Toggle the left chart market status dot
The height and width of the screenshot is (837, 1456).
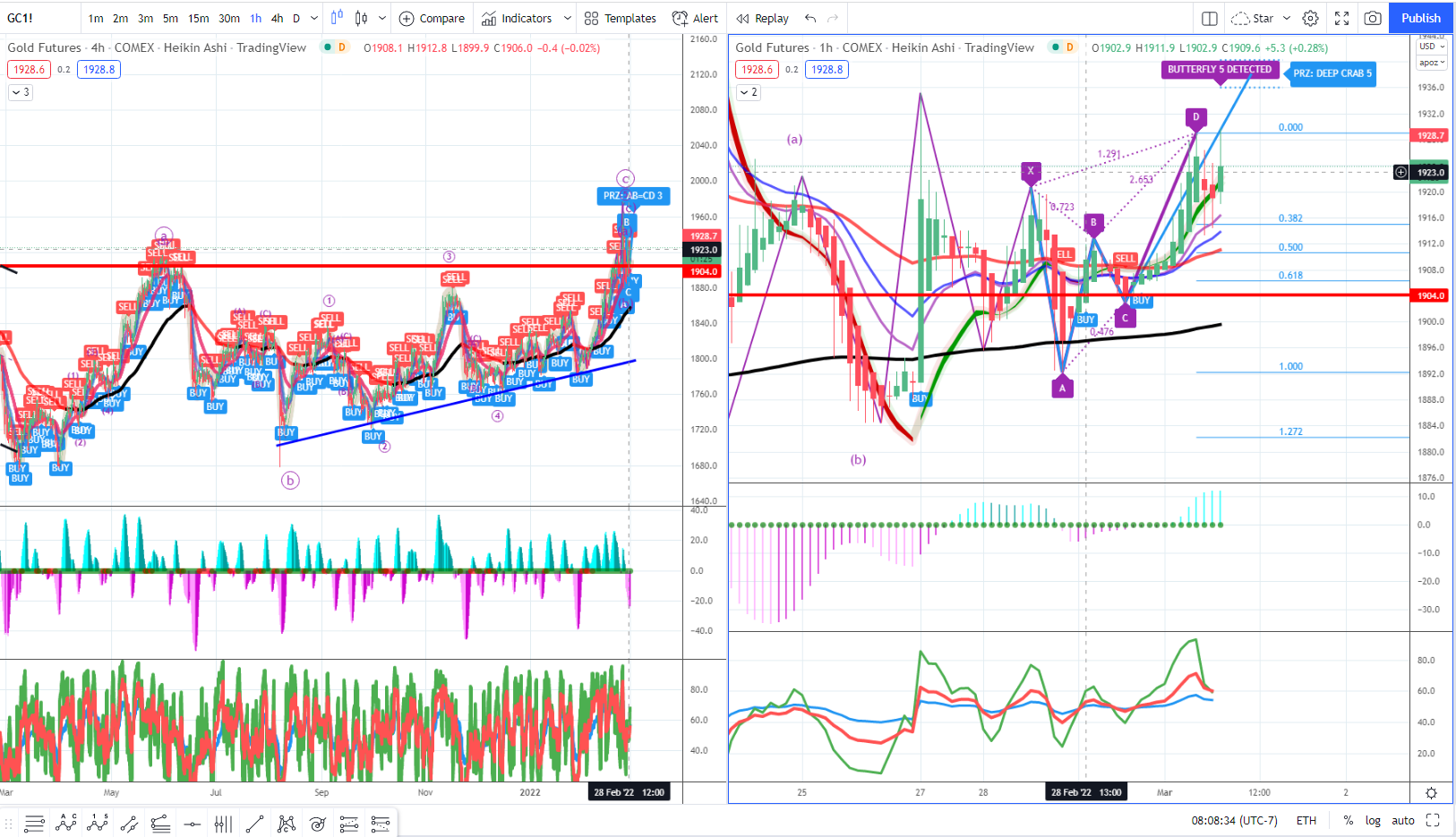tap(328, 47)
